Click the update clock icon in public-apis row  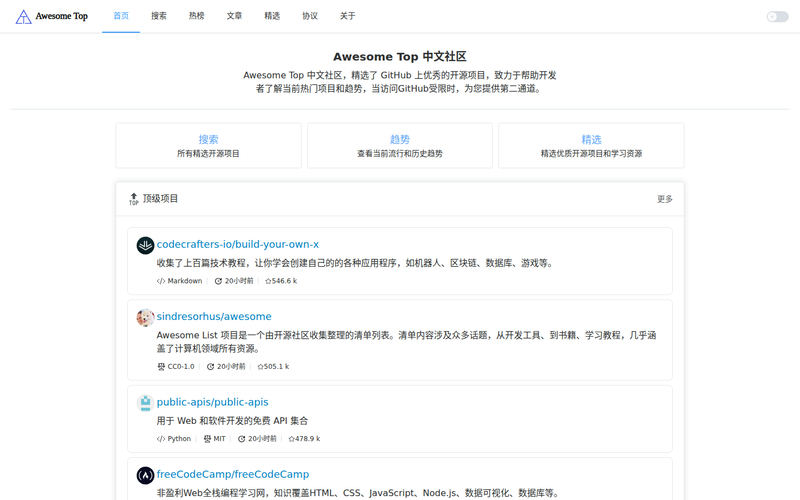click(x=241, y=439)
